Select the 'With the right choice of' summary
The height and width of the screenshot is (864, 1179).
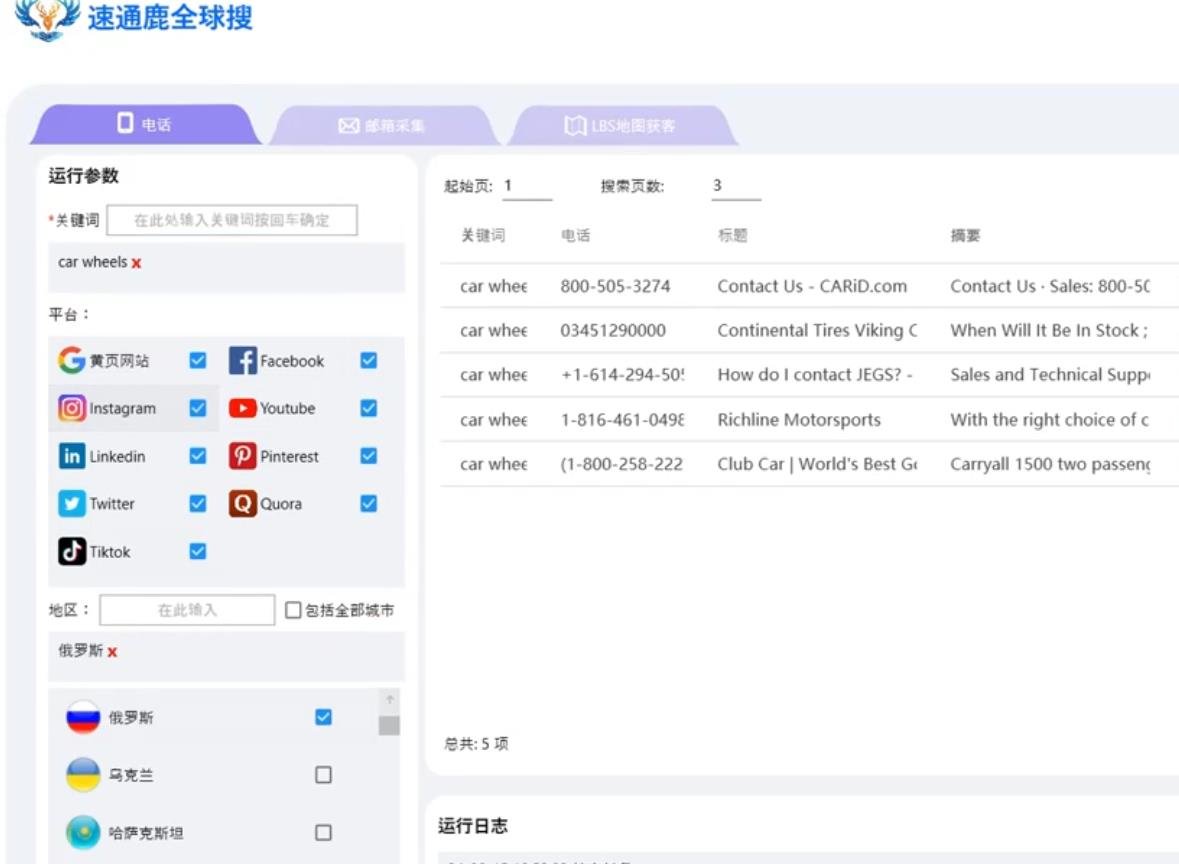(1049, 420)
